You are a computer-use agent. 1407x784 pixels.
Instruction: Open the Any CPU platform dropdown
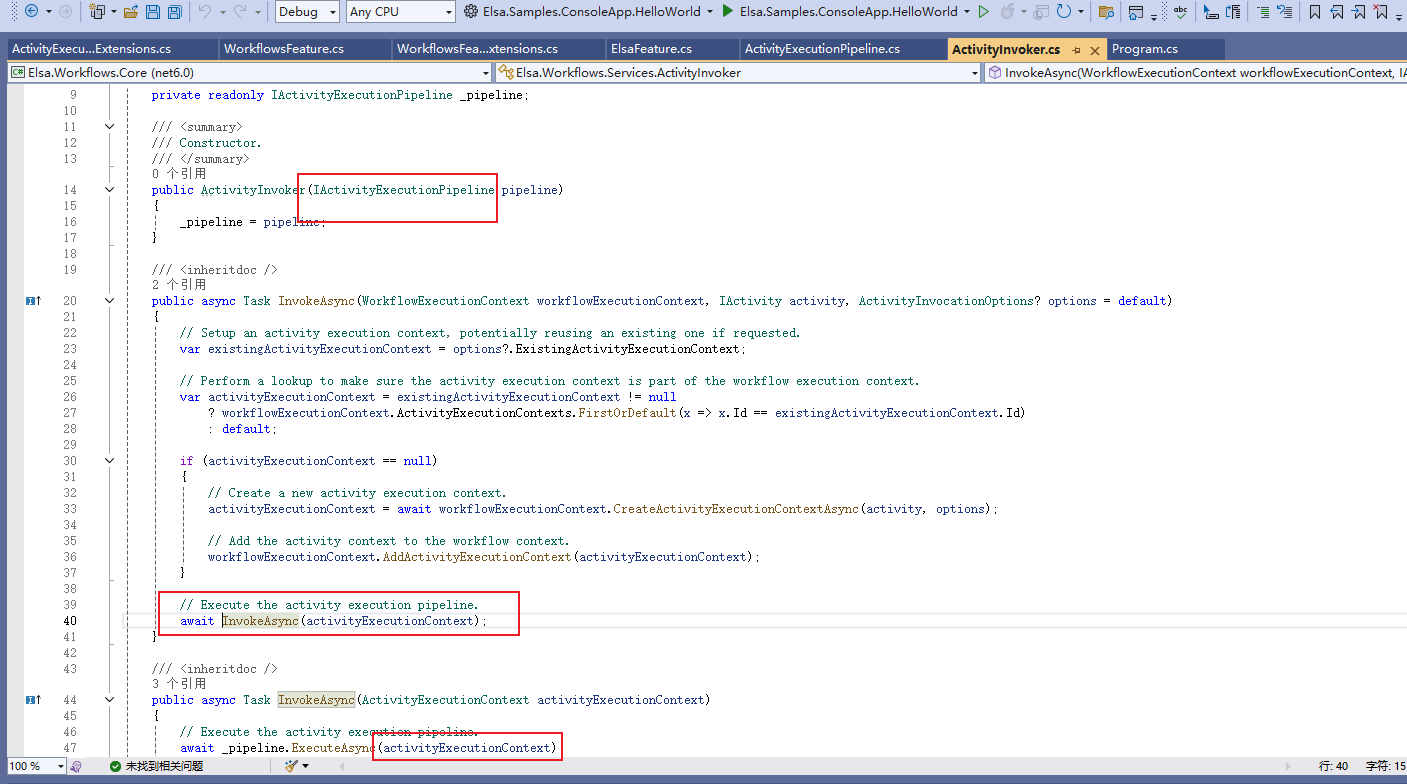tap(400, 12)
